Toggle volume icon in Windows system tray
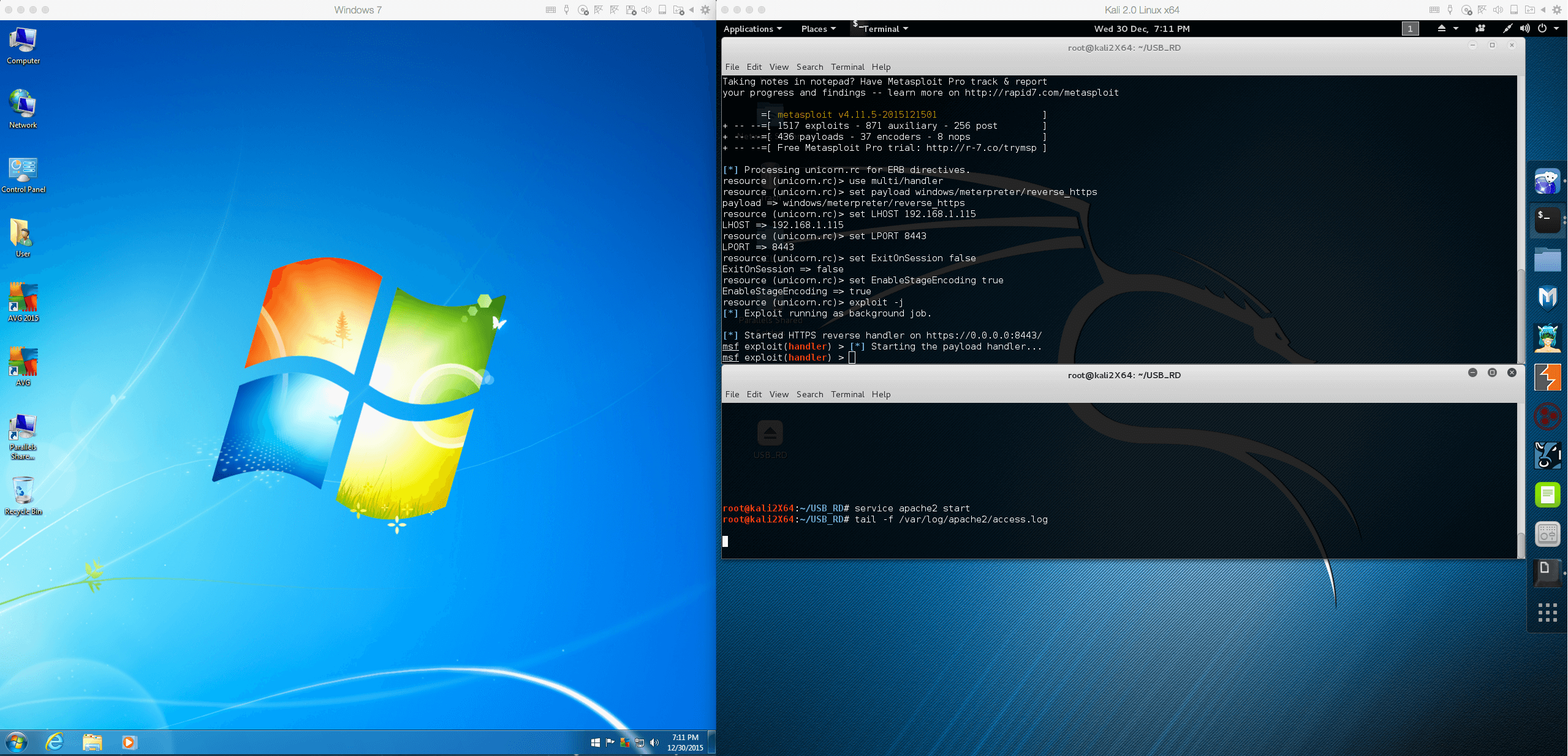This screenshot has height=756, width=1568. (654, 743)
